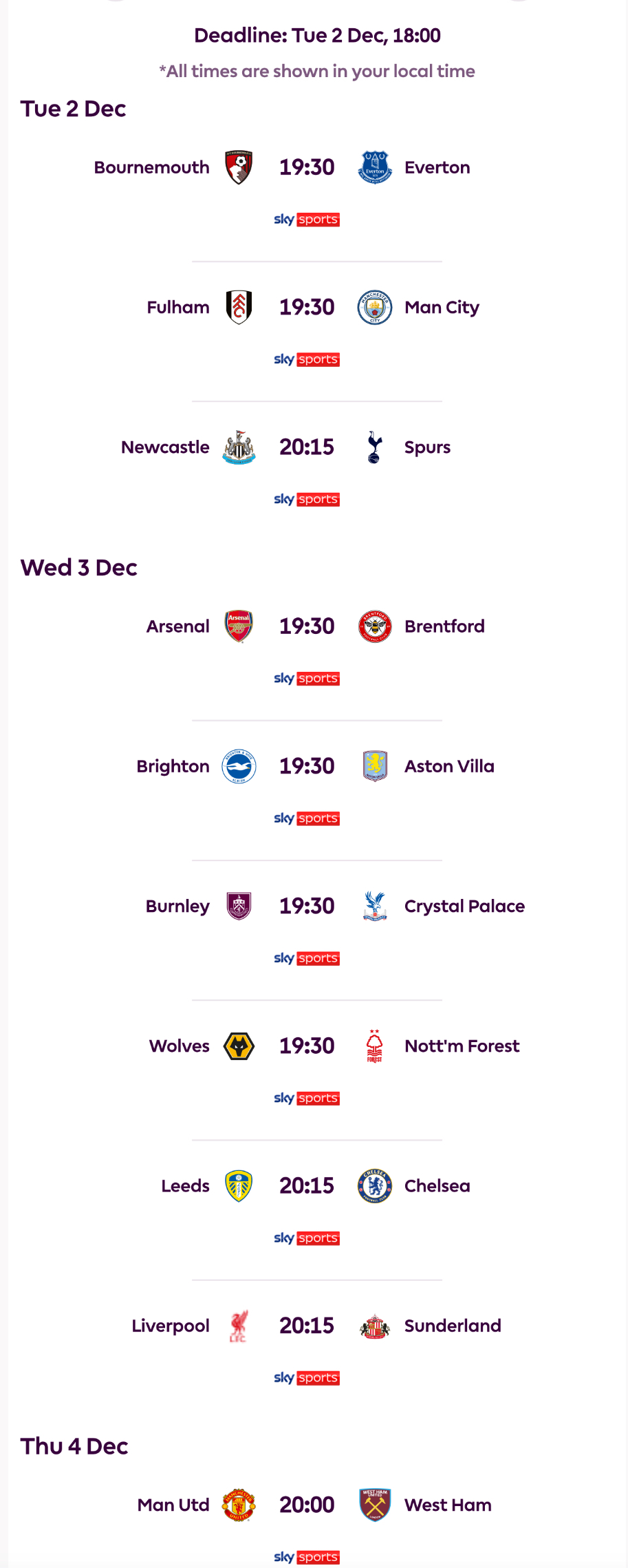Select the Nott'm Forest team name
The width and height of the screenshot is (628, 1568).
[462, 1046]
